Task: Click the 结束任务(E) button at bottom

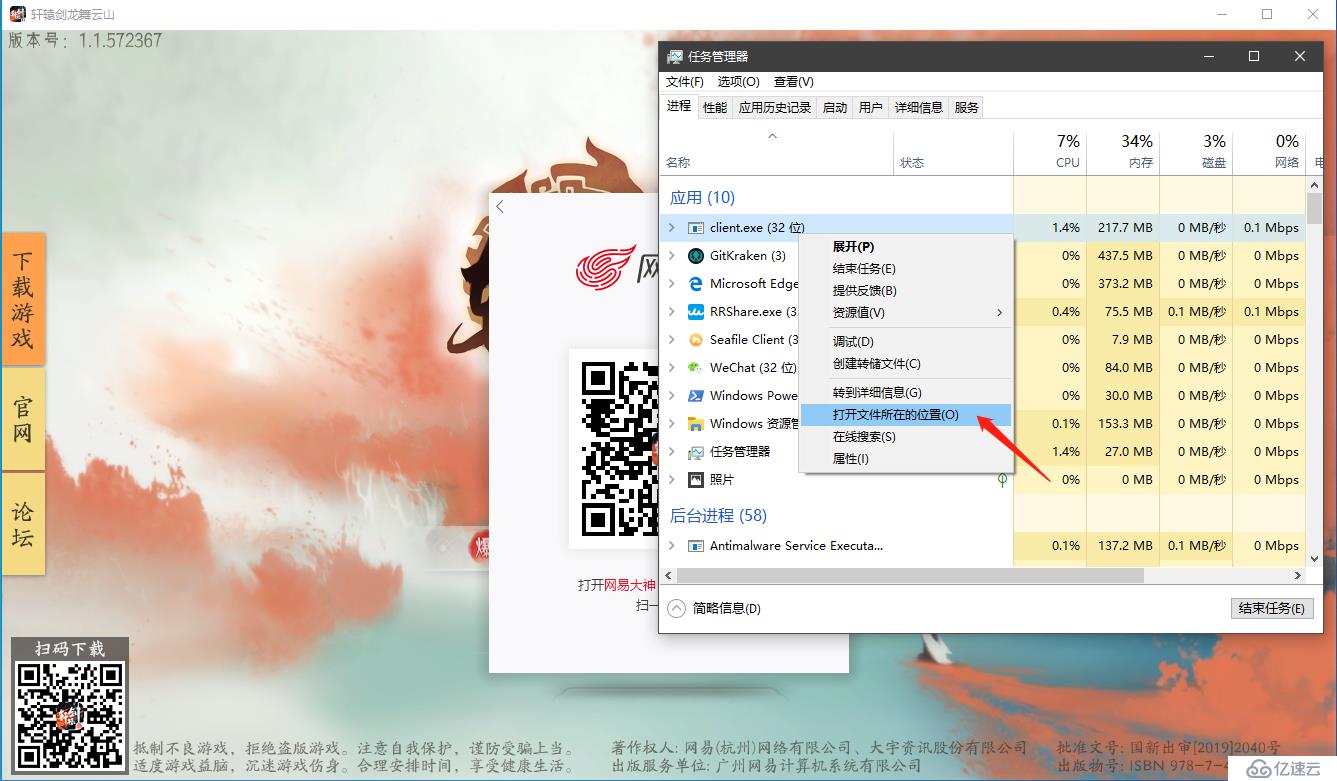Action: tap(1272, 608)
